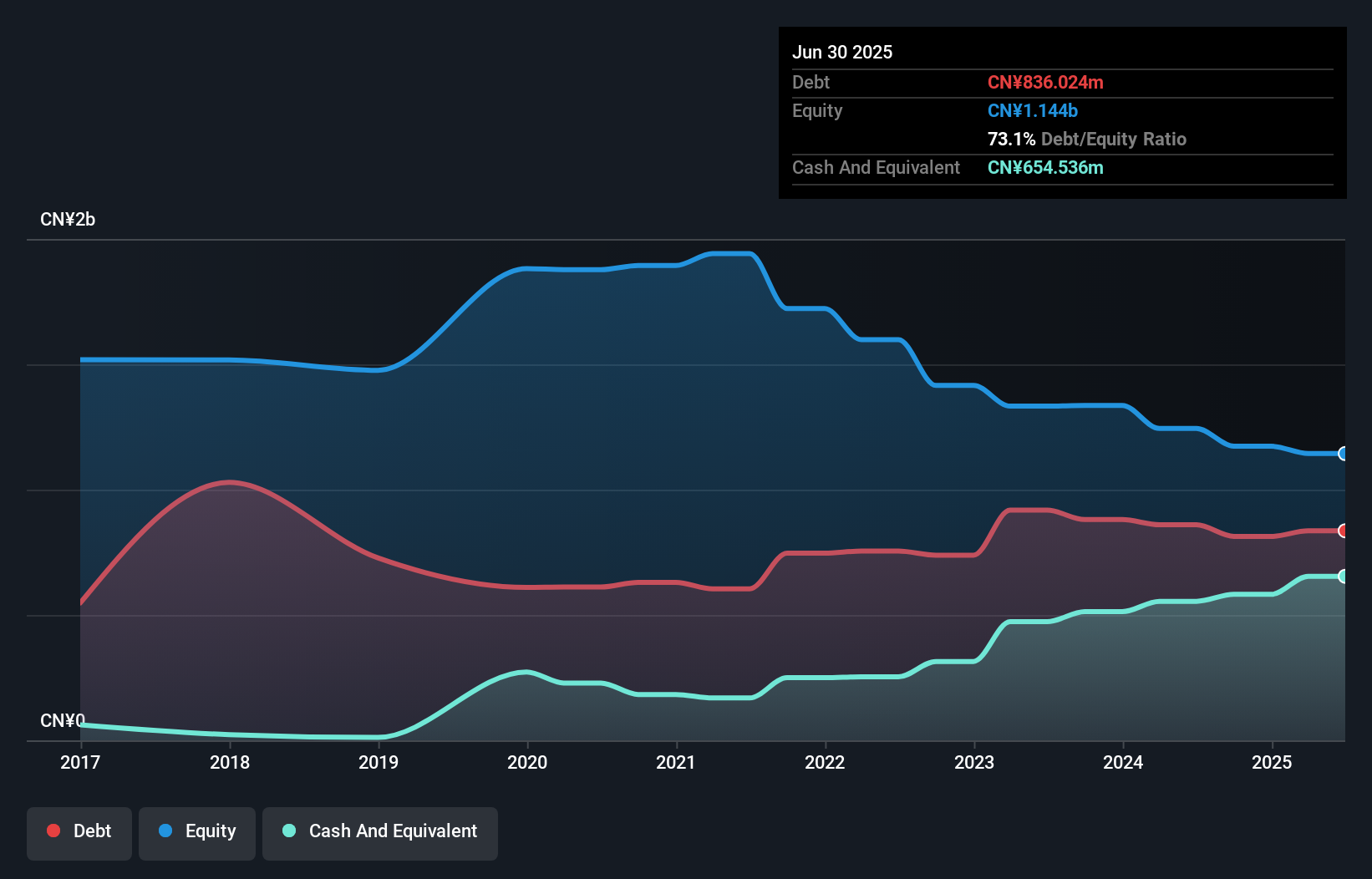Toggle the Equity series visibility
Viewport: 1372px width, 879px height.
196,831
